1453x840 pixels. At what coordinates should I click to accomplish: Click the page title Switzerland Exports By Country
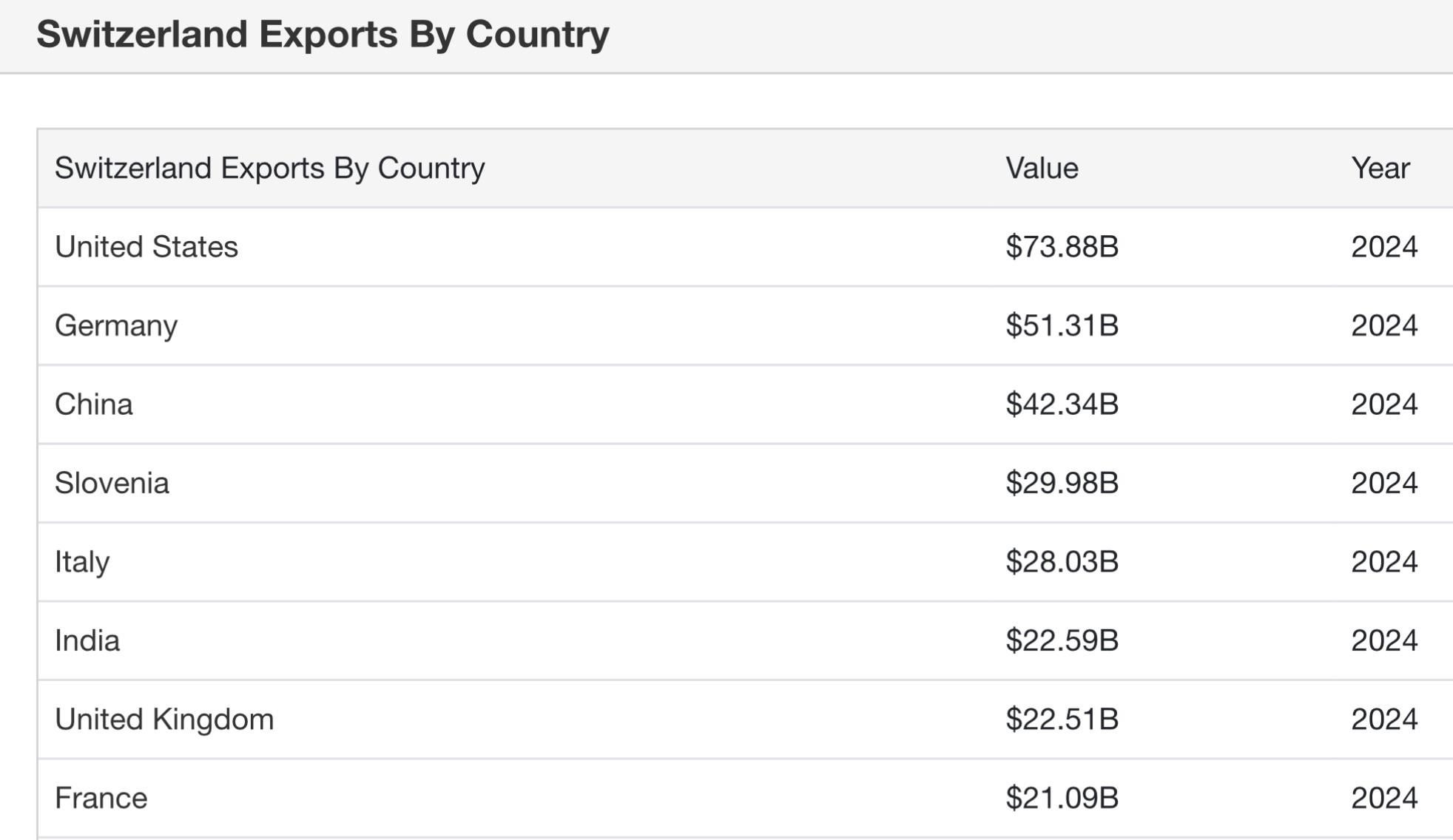coord(323,35)
